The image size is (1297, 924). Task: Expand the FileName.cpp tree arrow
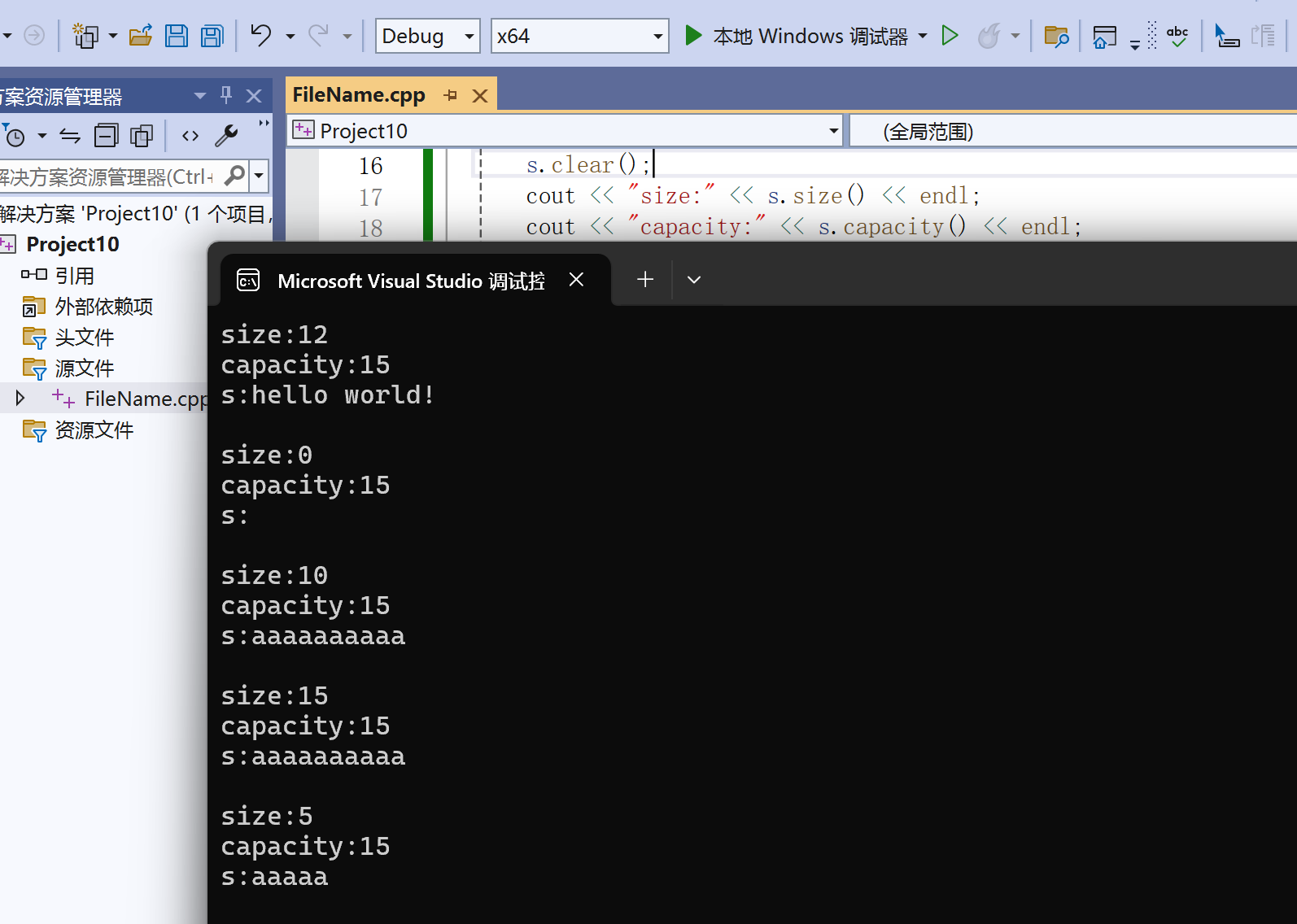pyautogui.click(x=20, y=399)
